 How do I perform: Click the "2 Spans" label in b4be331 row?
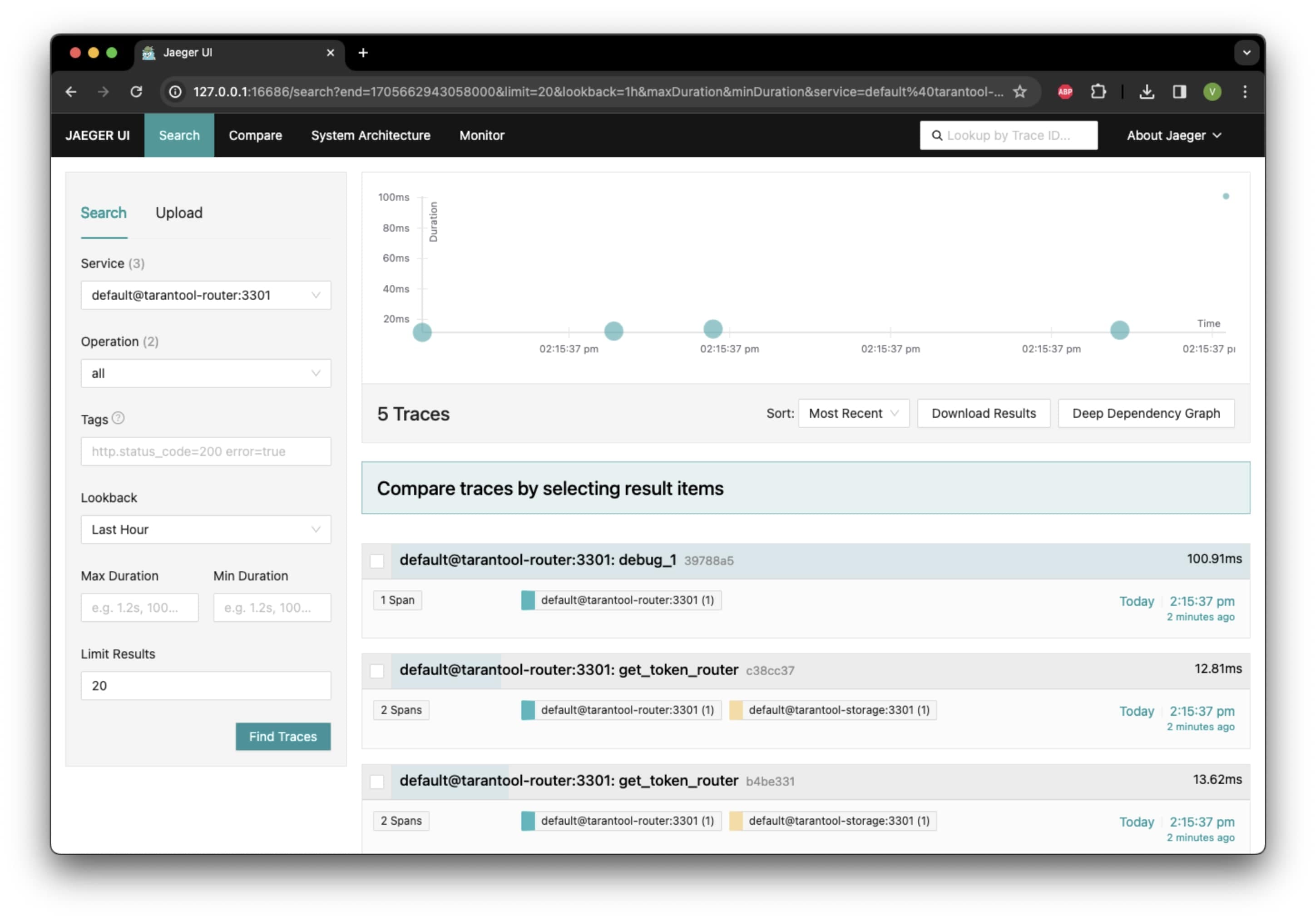point(401,821)
